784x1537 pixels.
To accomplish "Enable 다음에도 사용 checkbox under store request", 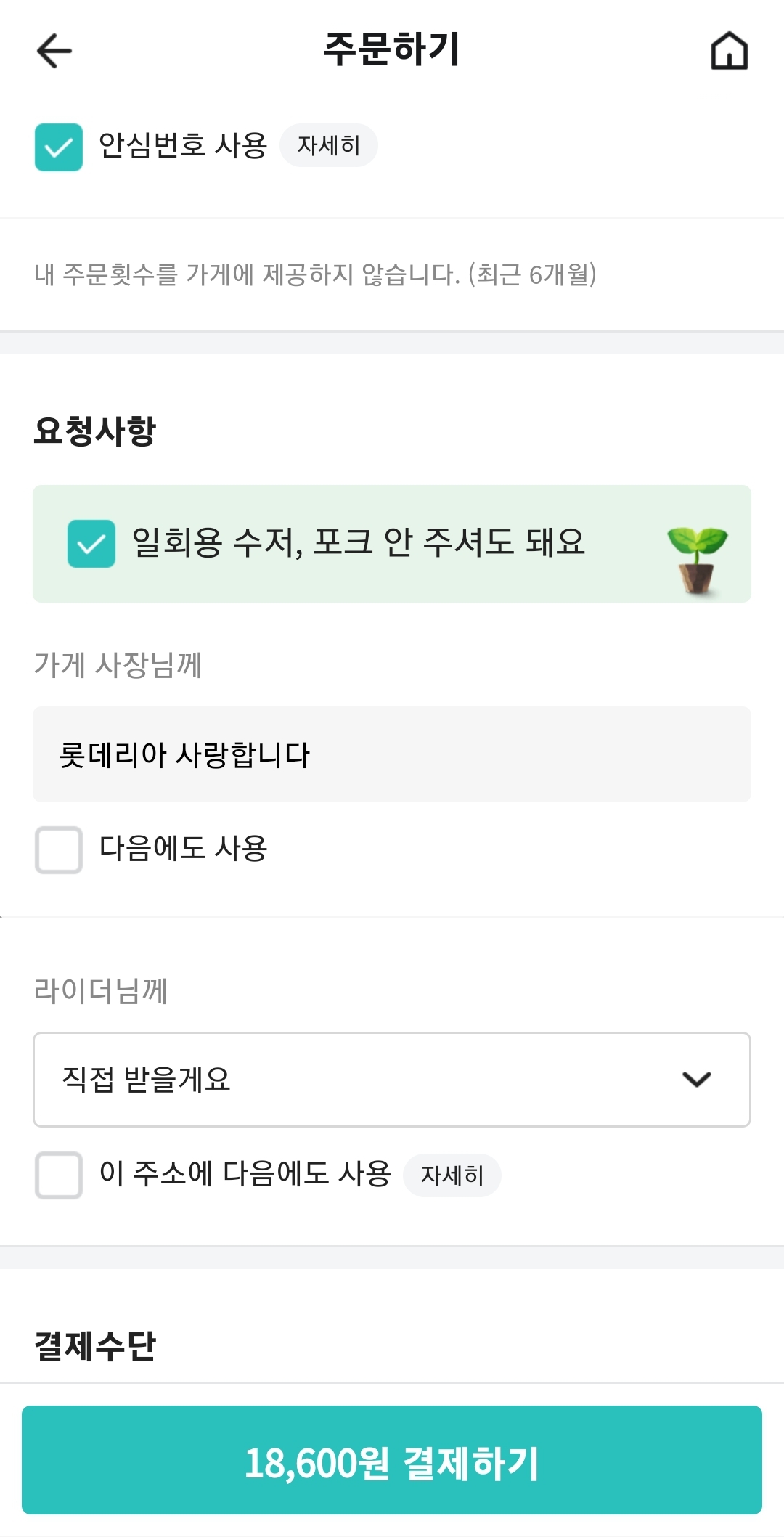I will coord(59,849).
